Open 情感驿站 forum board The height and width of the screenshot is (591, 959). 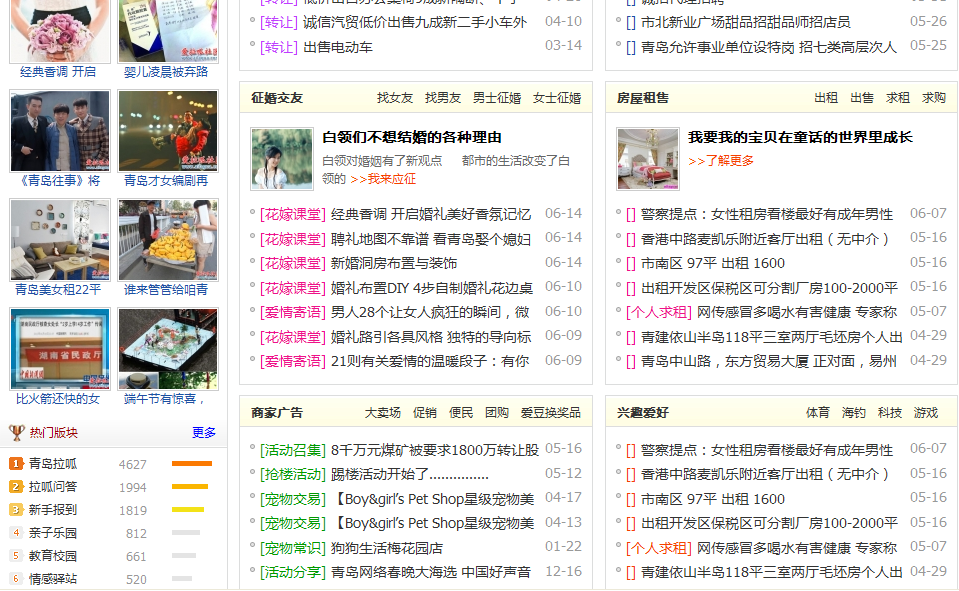click(x=53, y=579)
